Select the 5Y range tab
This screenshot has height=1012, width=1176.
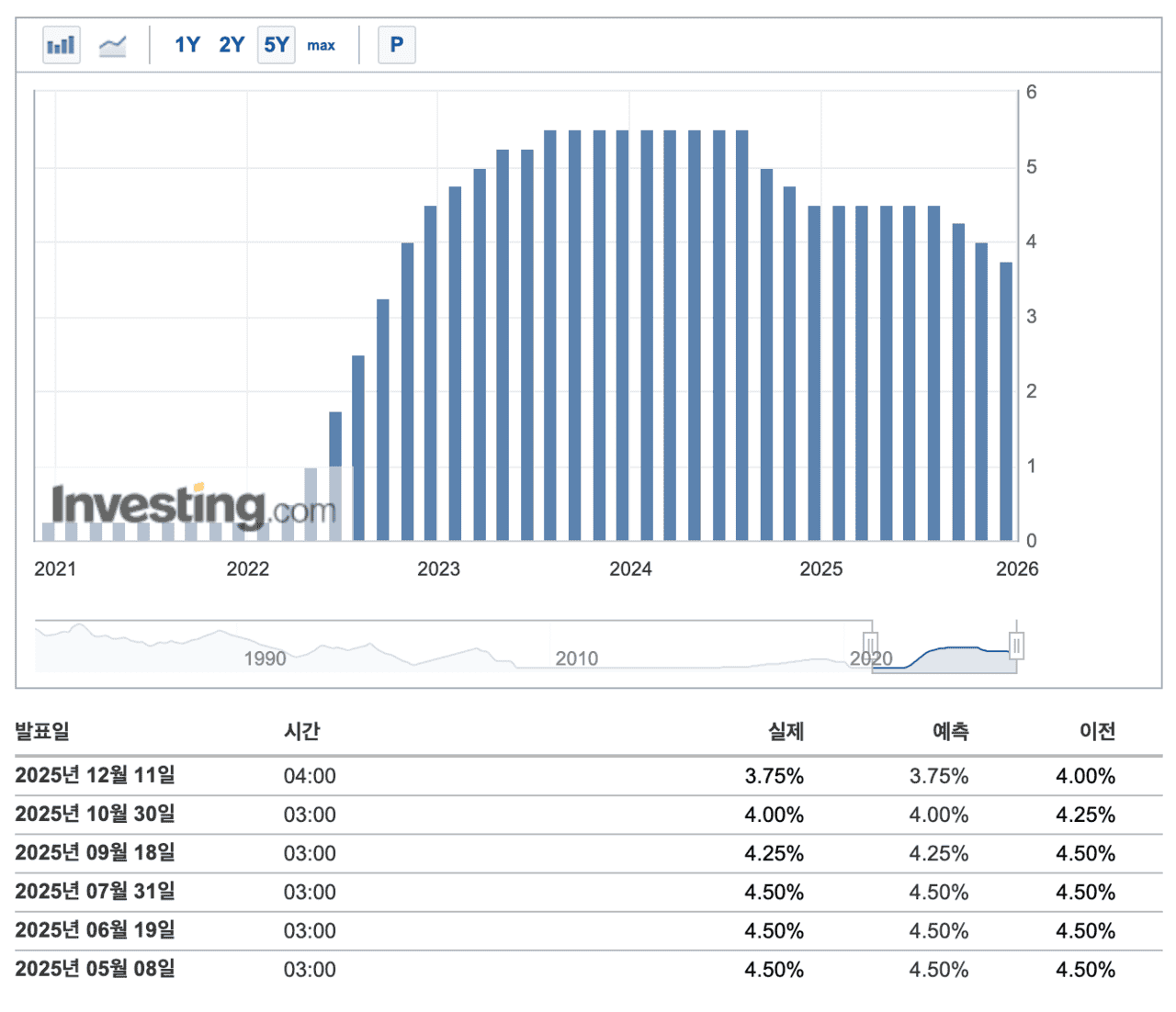[x=276, y=44]
